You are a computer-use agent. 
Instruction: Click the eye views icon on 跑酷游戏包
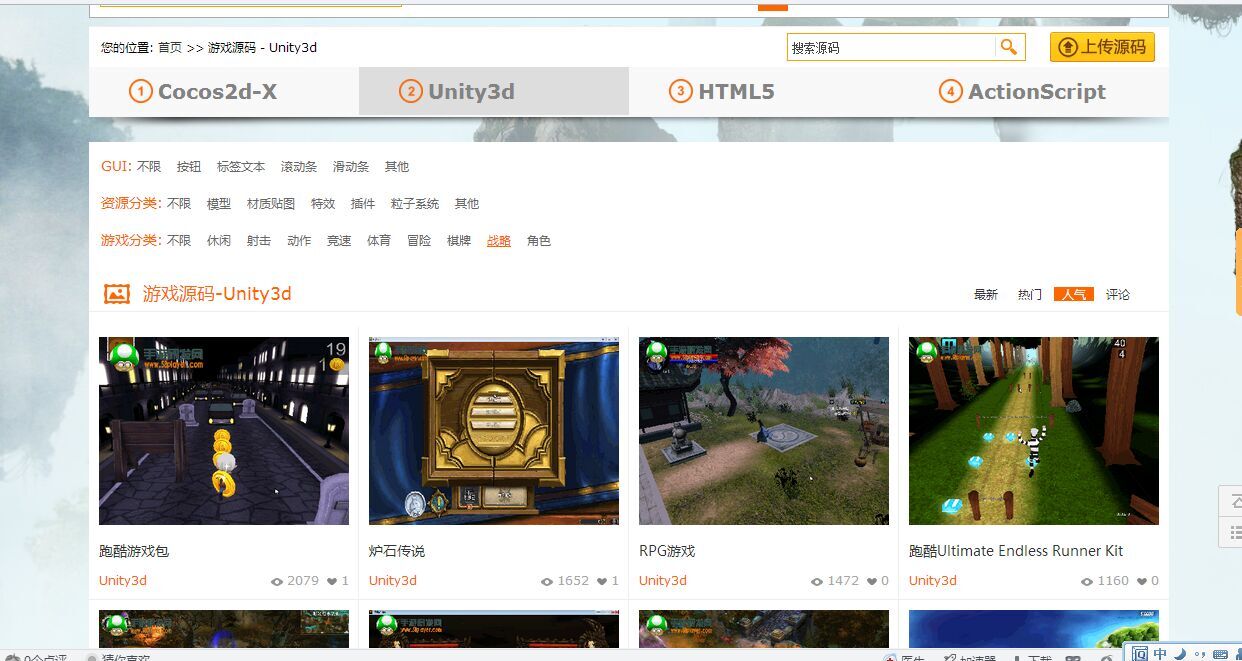point(277,581)
